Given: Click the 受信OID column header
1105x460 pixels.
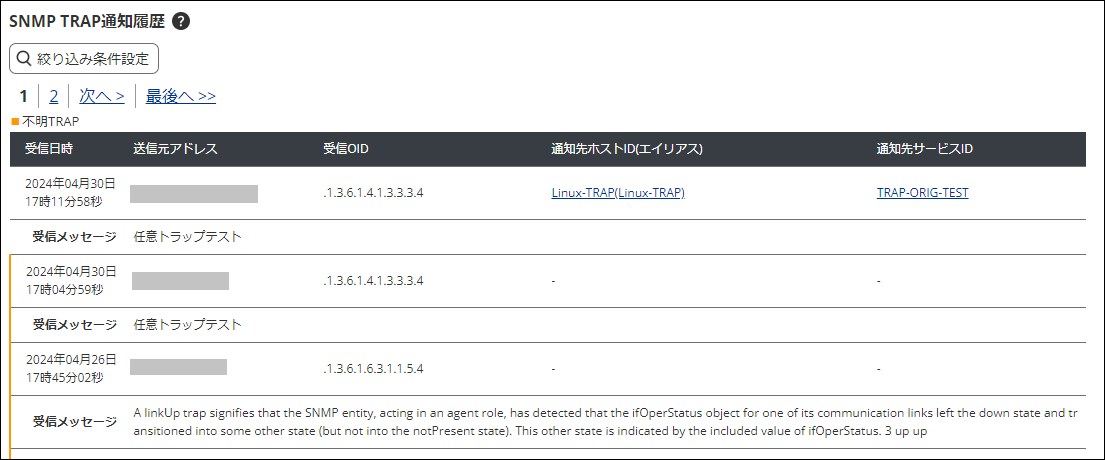Looking at the screenshot, I should pos(346,149).
